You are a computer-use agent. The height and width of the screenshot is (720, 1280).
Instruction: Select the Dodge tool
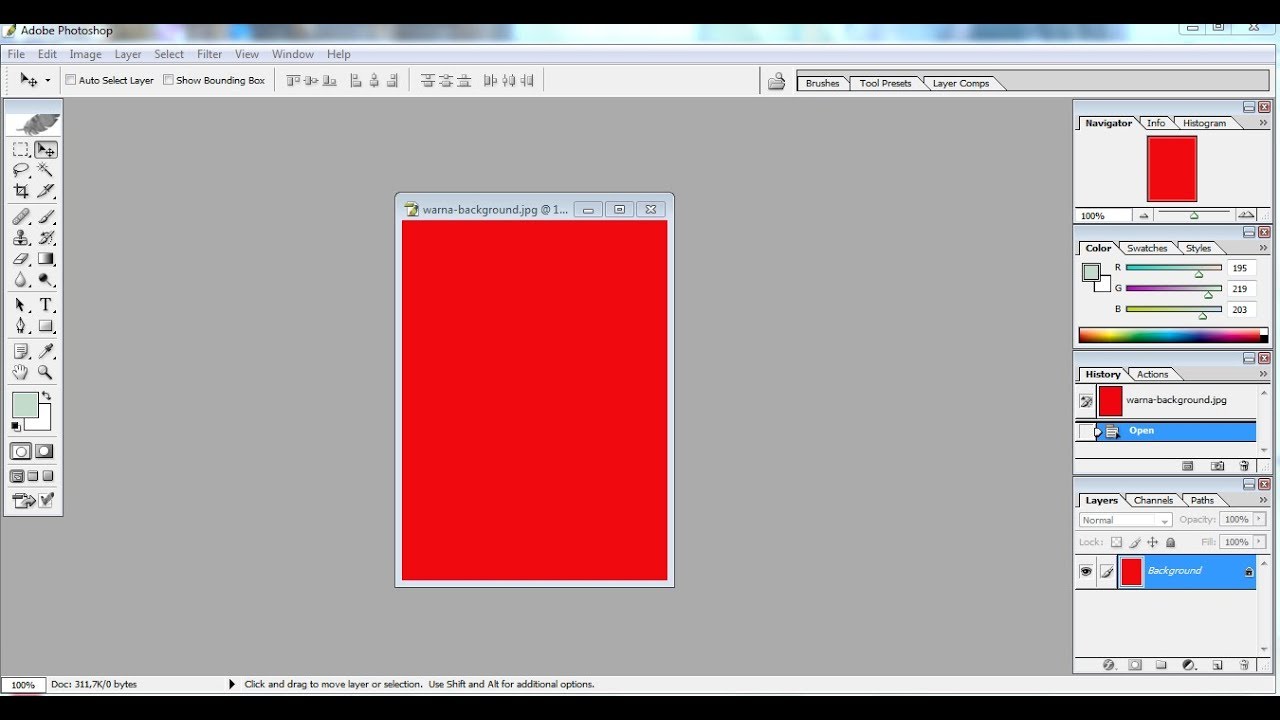(46, 280)
